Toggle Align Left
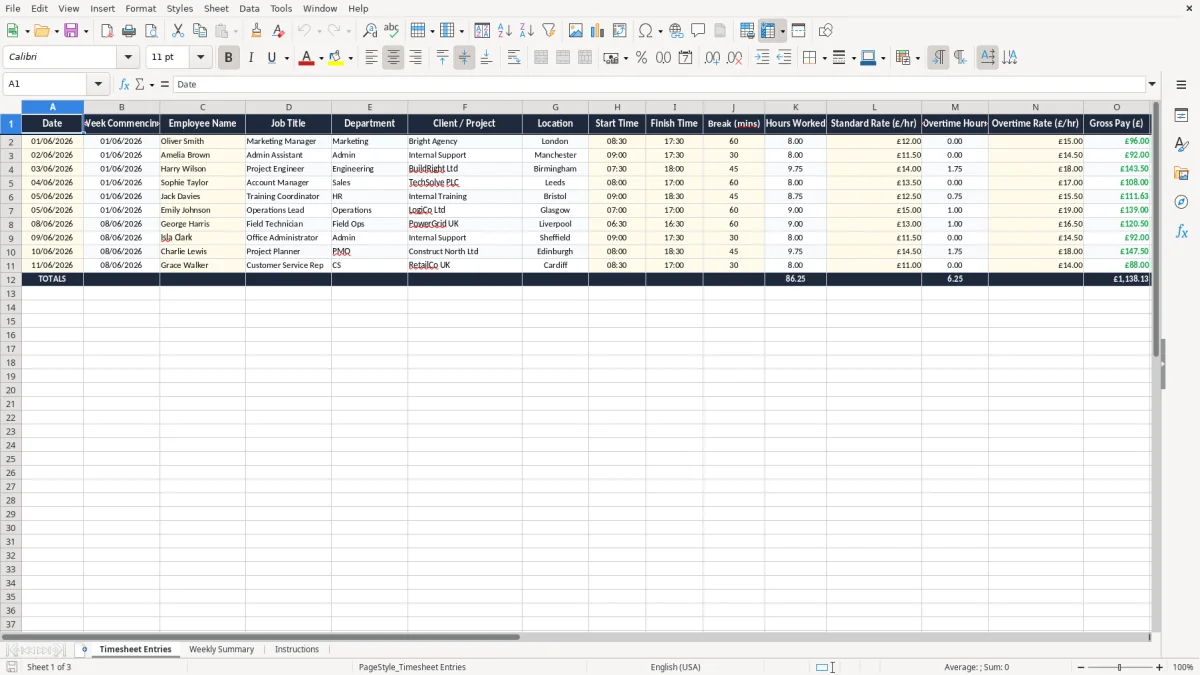1200x675 pixels. [371, 58]
